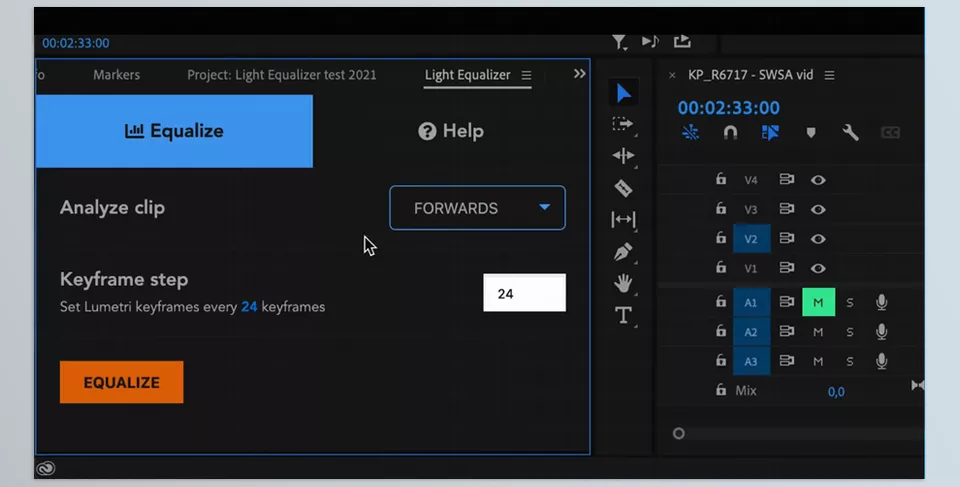Screen dimensions: 960x487
Task: Enable voice-over record on track A3
Action: [x=882, y=361]
